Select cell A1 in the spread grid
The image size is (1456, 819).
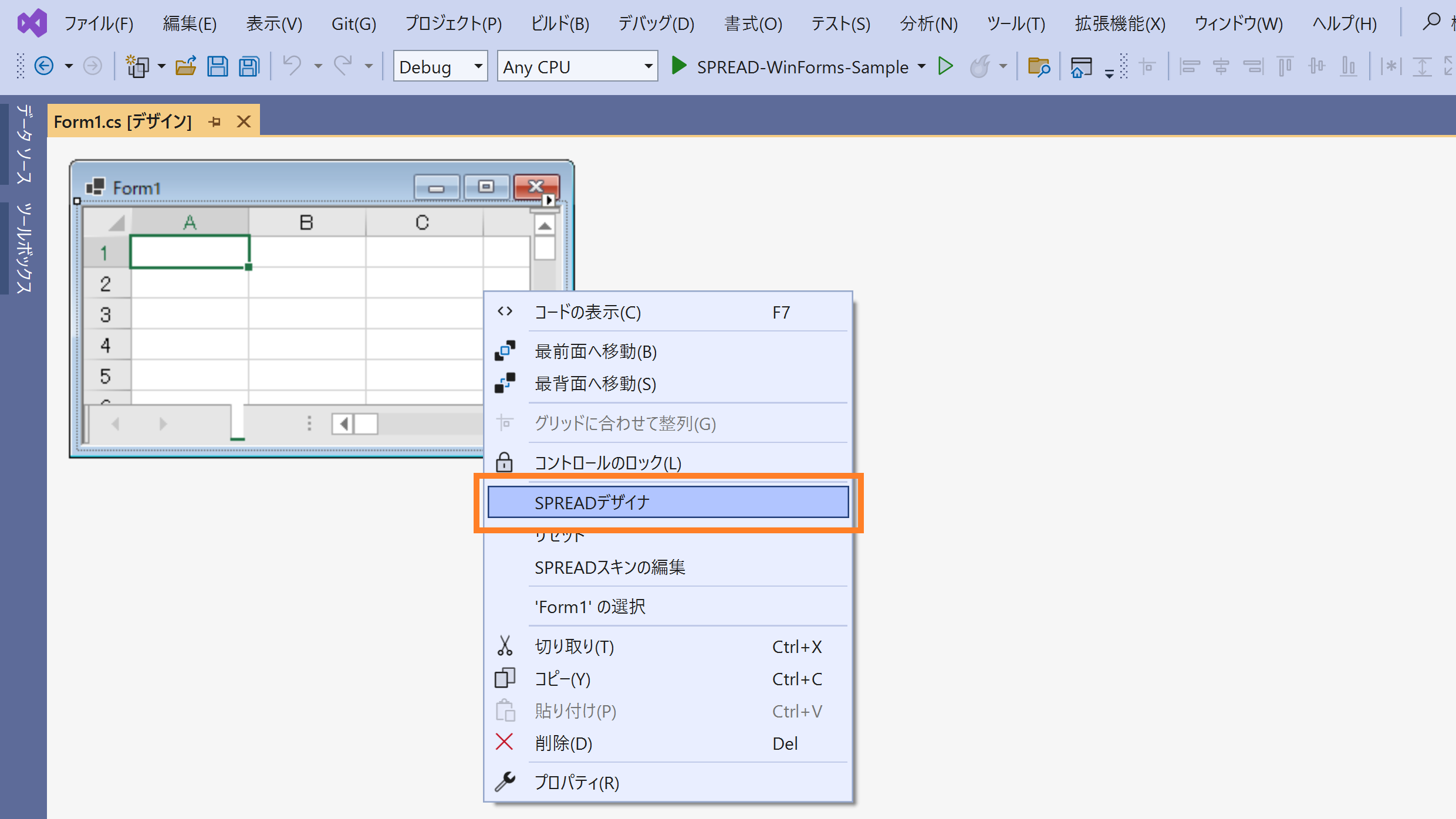click(190, 252)
